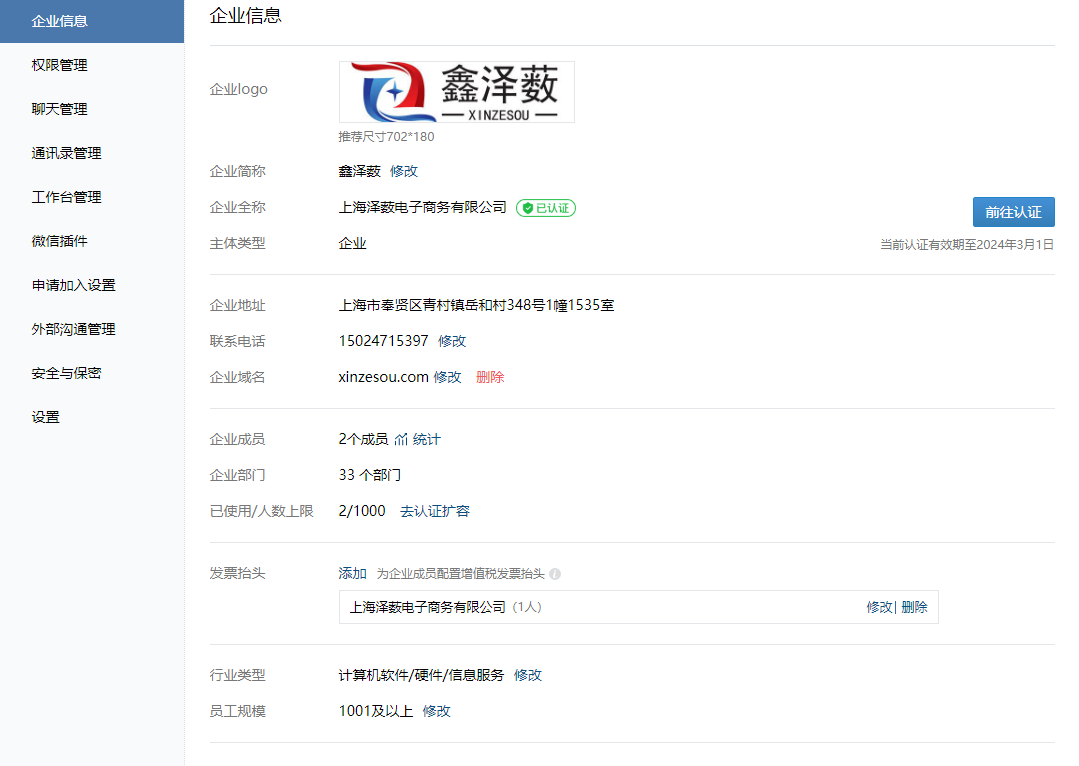
Task: Click 修改 next to 员工规模 1001及以上
Action: pyautogui.click(x=436, y=711)
